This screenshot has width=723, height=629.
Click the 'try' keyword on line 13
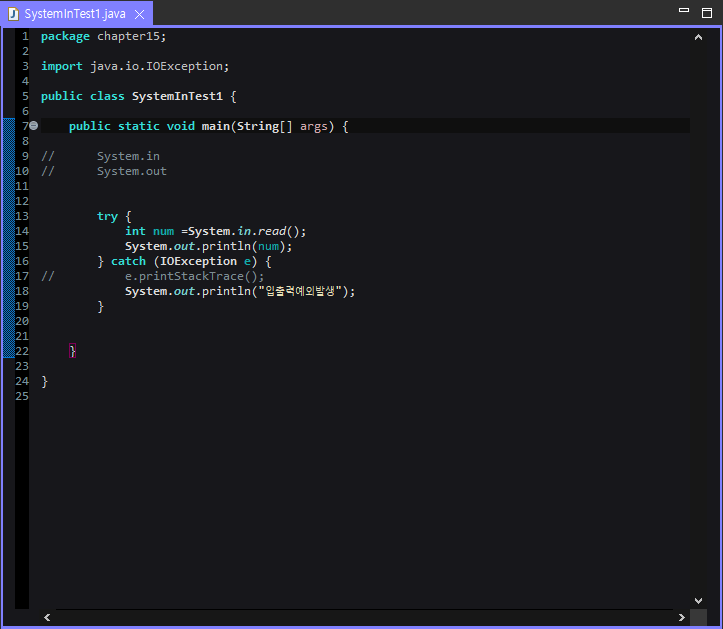(x=107, y=216)
